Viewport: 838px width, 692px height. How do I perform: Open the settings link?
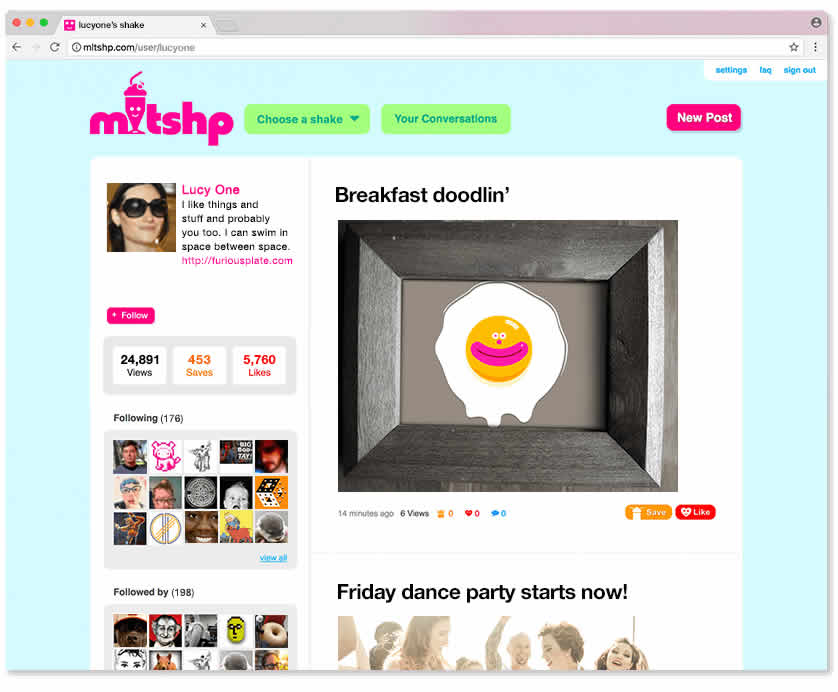[731, 70]
